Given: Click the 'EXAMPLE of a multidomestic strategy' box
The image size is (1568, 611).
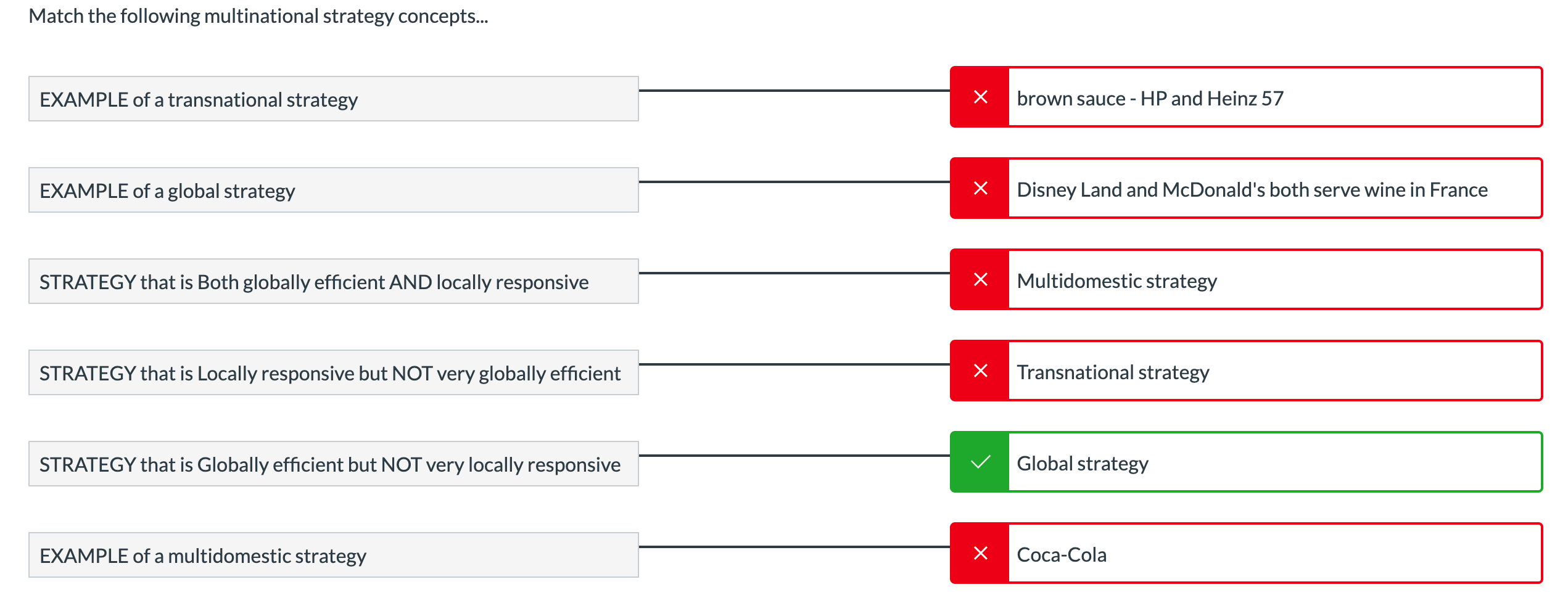Looking at the screenshot, I should click(x=333, y=554).
